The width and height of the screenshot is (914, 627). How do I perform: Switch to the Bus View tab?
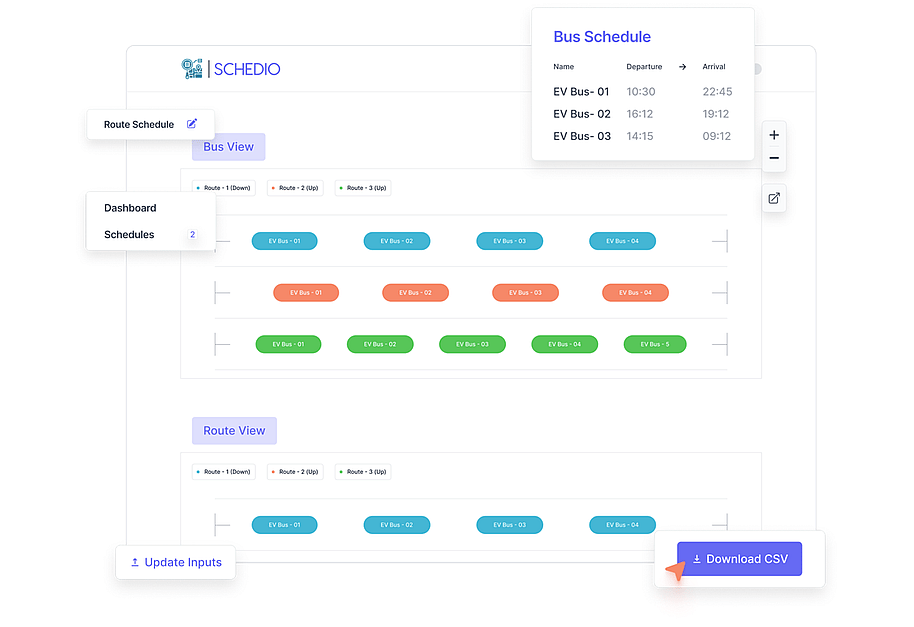pos(228,147)
